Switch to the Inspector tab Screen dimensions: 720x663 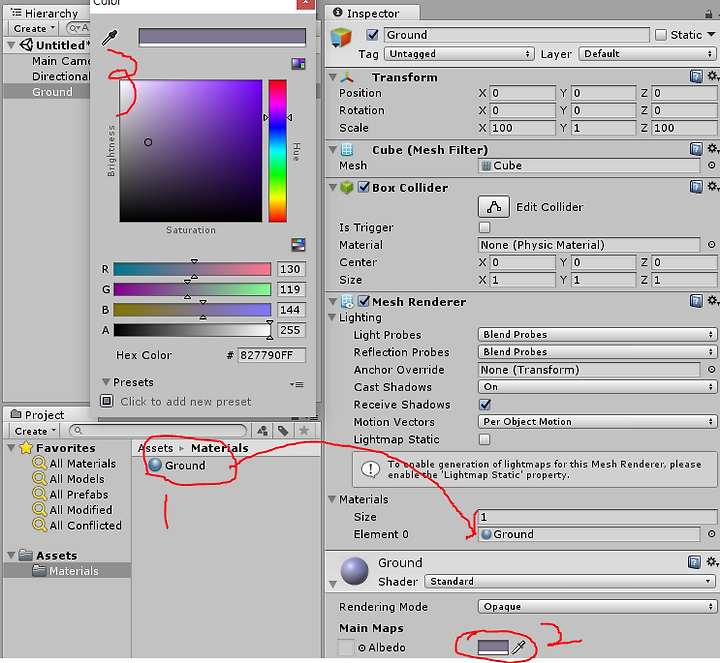pos(372,13)
